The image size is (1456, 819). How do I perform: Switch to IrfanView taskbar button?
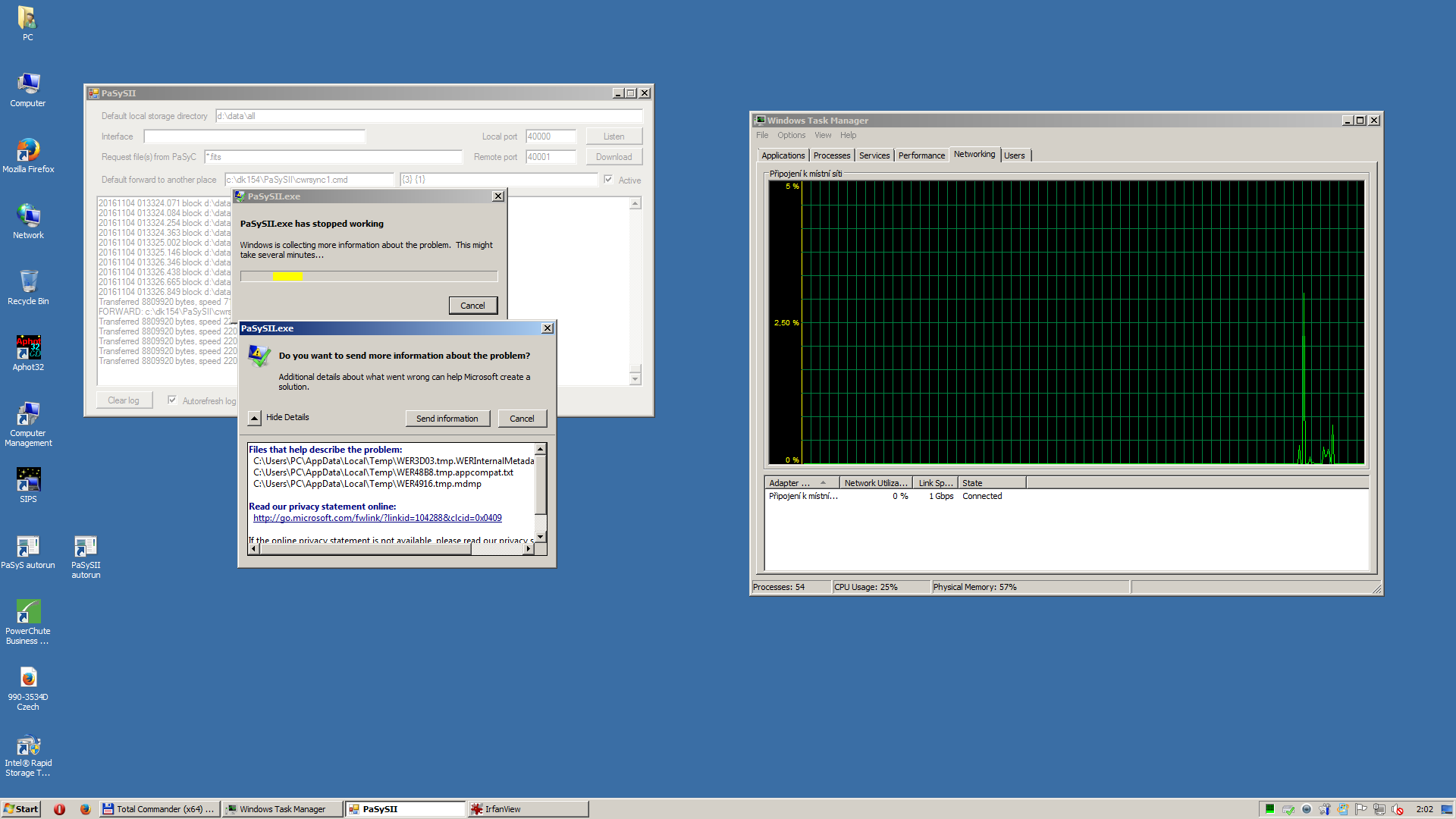[527, 809]
